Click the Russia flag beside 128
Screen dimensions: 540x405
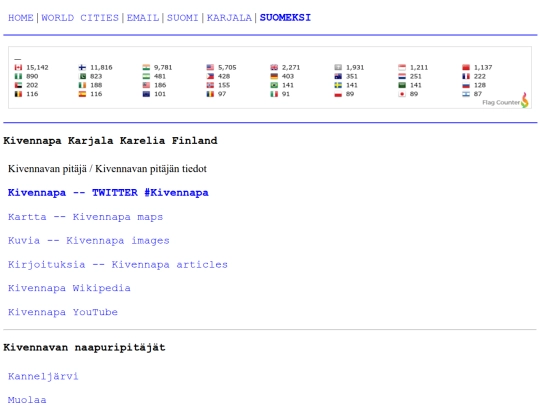click(x=466, y=85)
